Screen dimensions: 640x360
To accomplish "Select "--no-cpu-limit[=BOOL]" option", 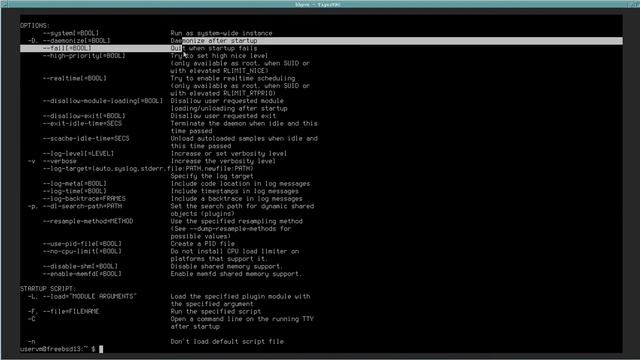I will pyautogui.click(x=82, y=251).
